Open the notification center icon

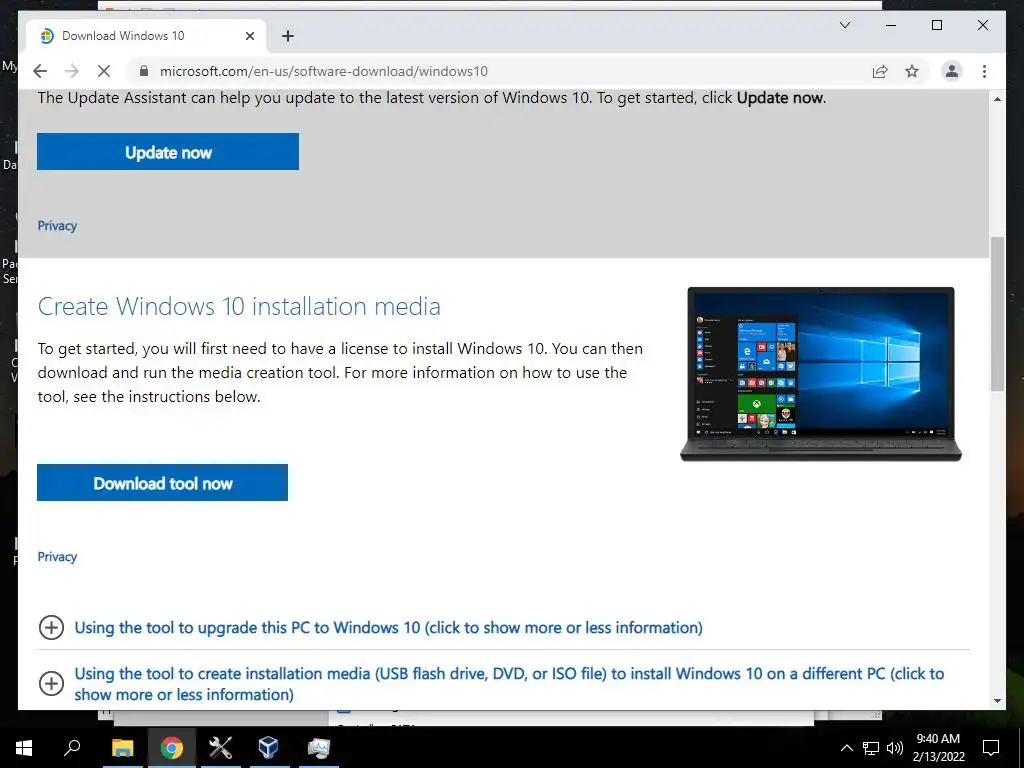pos(991,748)
